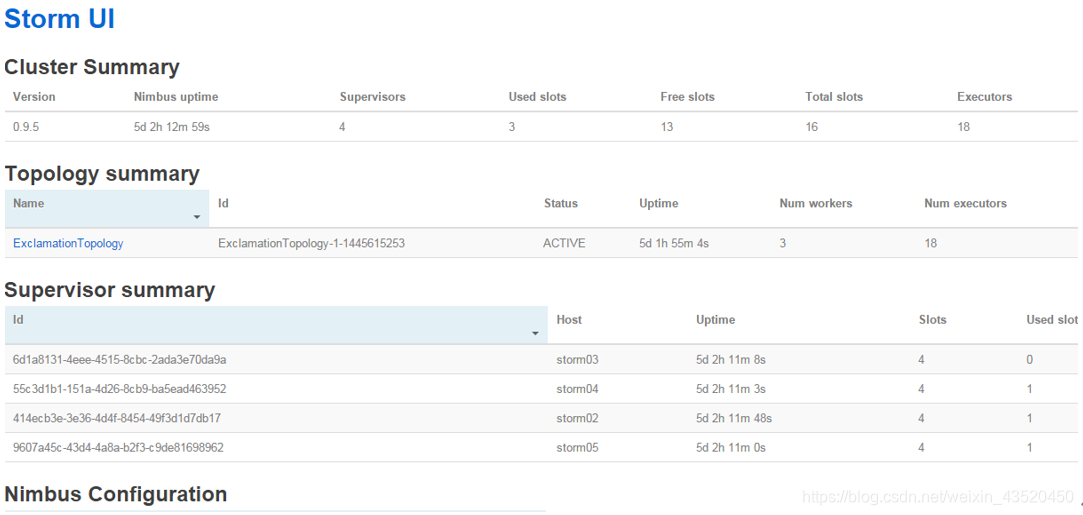Select topology id ExclamationTopology-1-1445615253

point(311,243)
